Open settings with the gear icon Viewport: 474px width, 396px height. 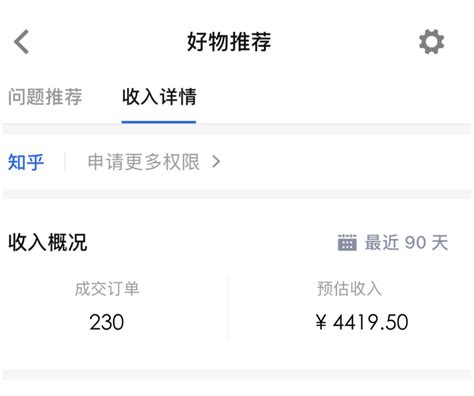[431, 42]
